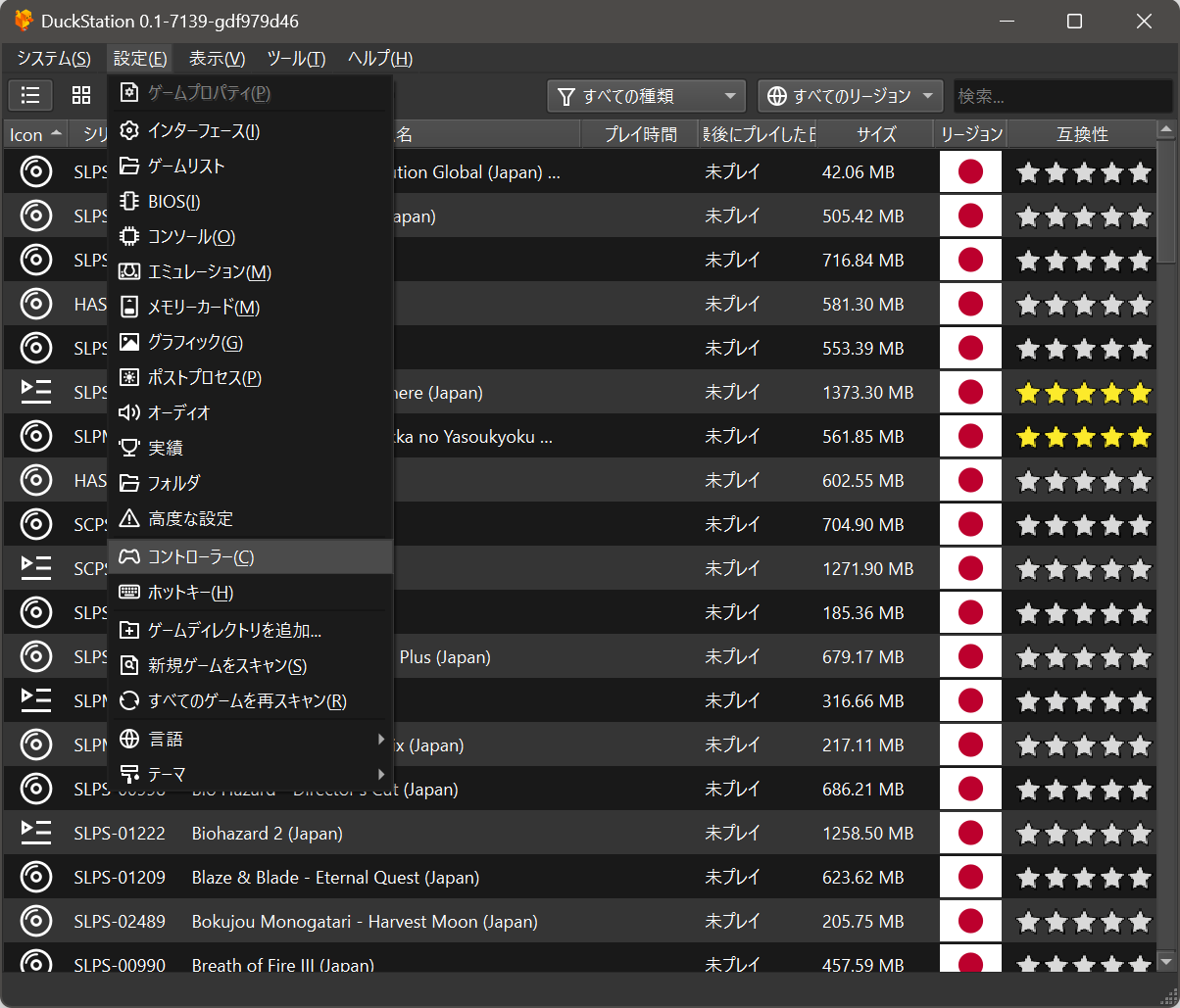Image resolution: width=1180 pixels, height=1008 pixels.
Task: Click the SLPS-01209 serial cell
Action: [x=120, y=878]
